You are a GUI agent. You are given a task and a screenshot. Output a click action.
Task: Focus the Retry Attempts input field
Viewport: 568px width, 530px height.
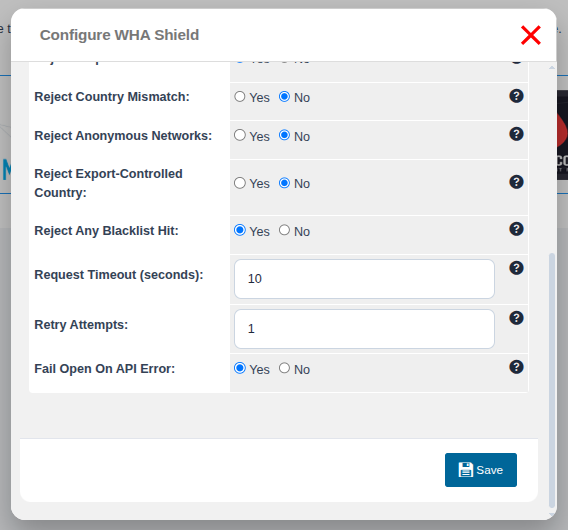click(364, 329)
